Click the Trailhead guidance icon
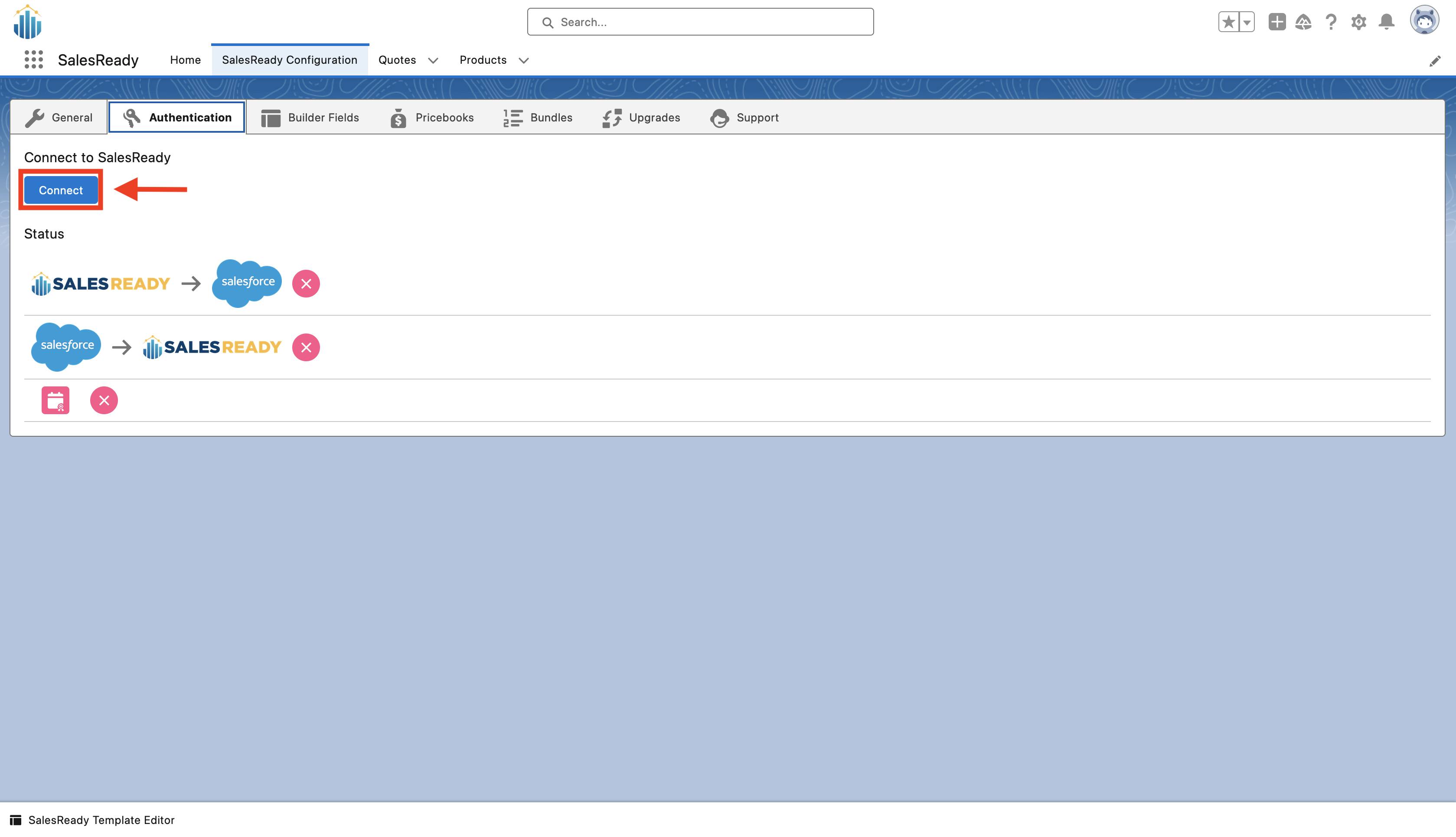Image resolution: width=1456 pixels, height=837 pixels. click(1303, 22)
